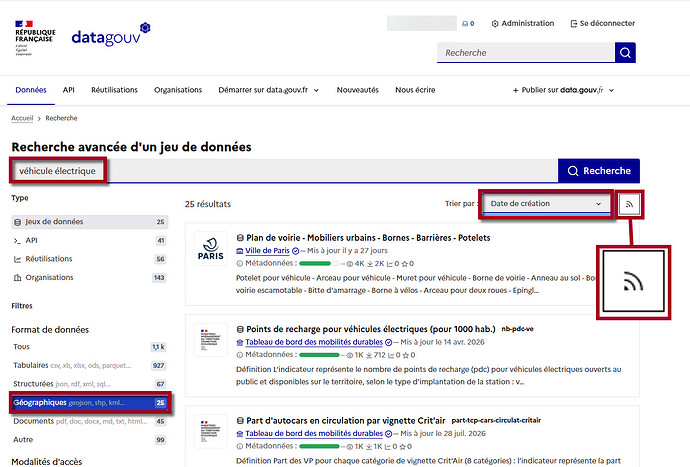Click the Administration gear icon
This screenshot has height=467, width=690.
pyautogui.click(x=495, y=24)
